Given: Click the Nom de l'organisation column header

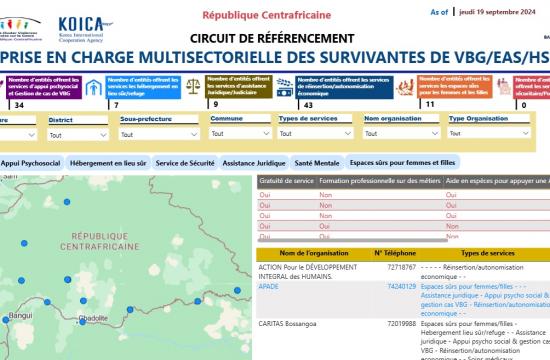Looking at the screenshot, I should point(314,253).
